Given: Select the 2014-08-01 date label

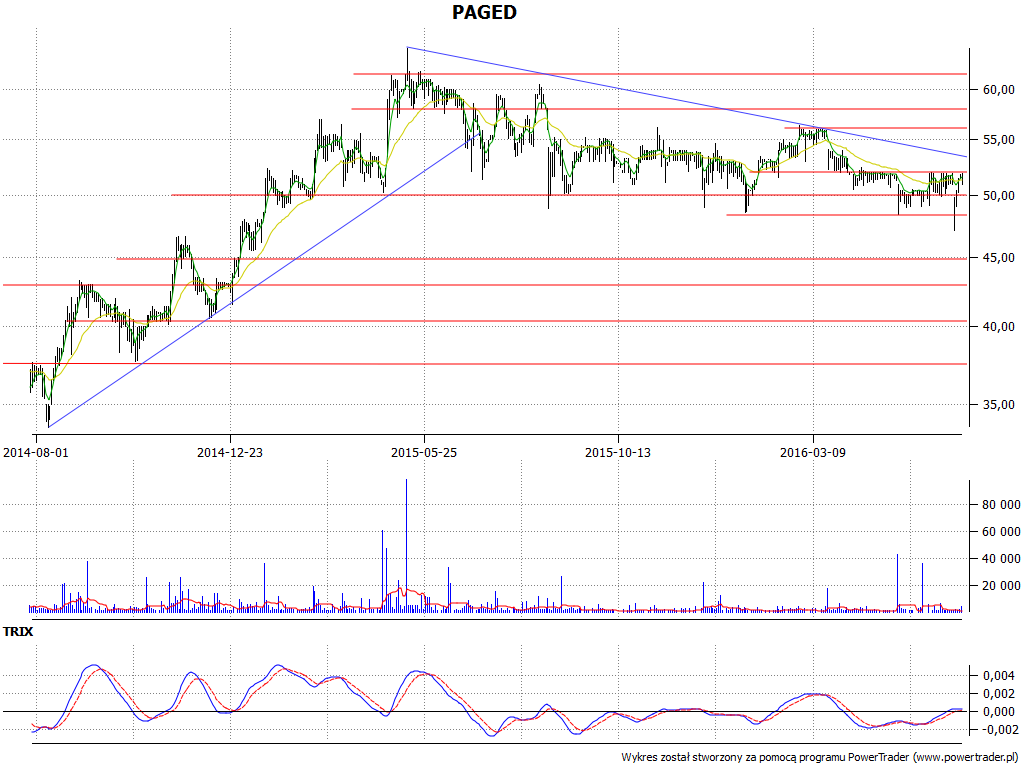Looking at the screenshot, I should 36,452.
